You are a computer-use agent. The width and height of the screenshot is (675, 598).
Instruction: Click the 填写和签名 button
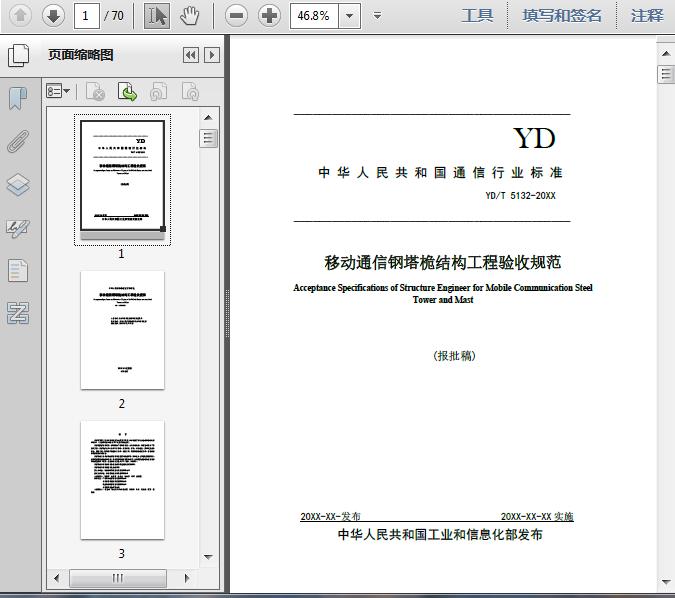coord(562,15)
